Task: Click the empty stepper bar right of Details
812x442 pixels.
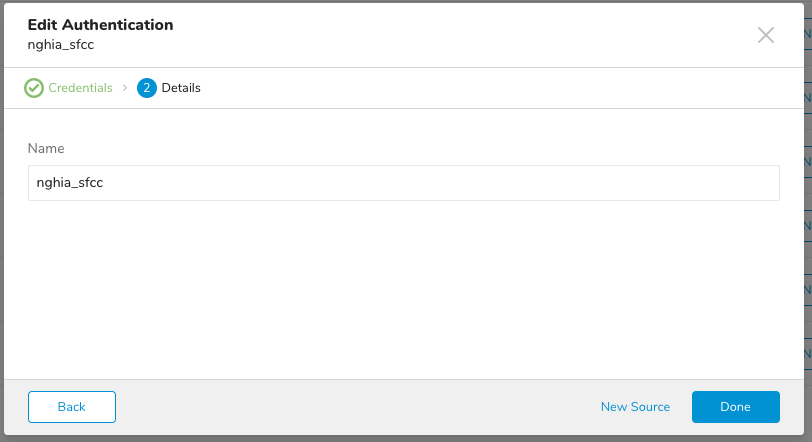Action: click(x=500, y=88)
